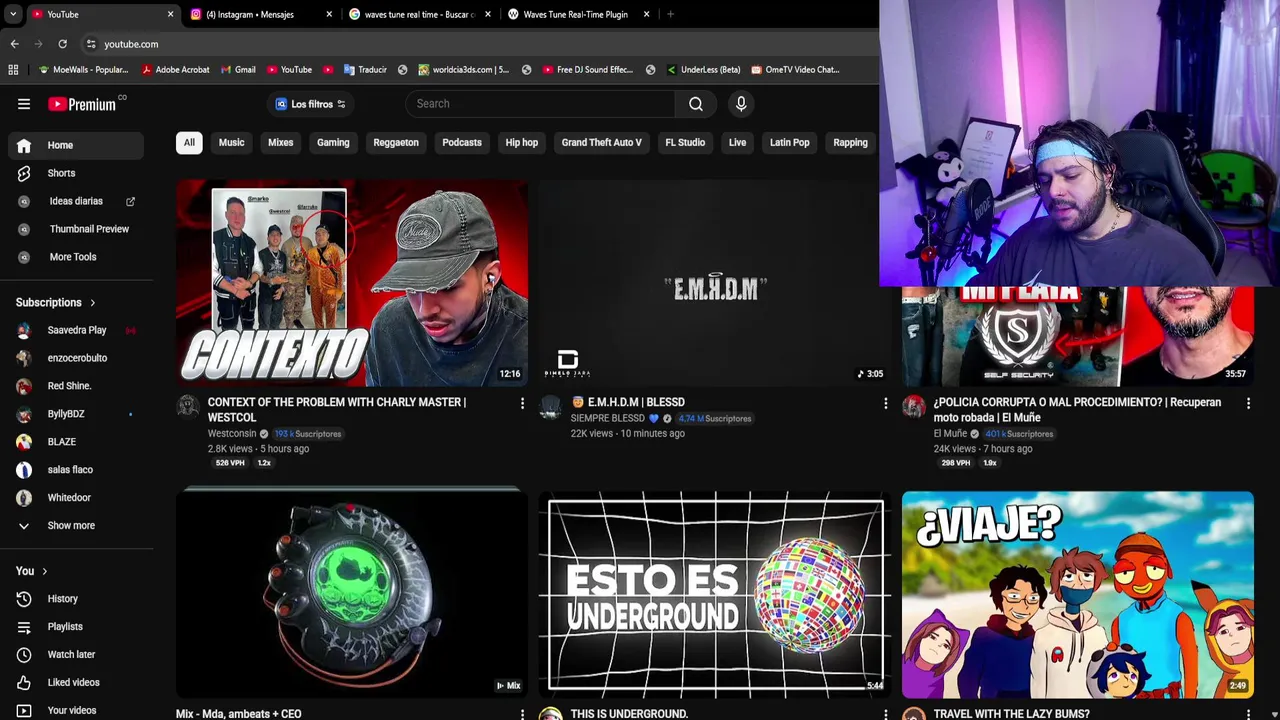
Task: Click El Muñe channel avatar
Action: (914, 406)
